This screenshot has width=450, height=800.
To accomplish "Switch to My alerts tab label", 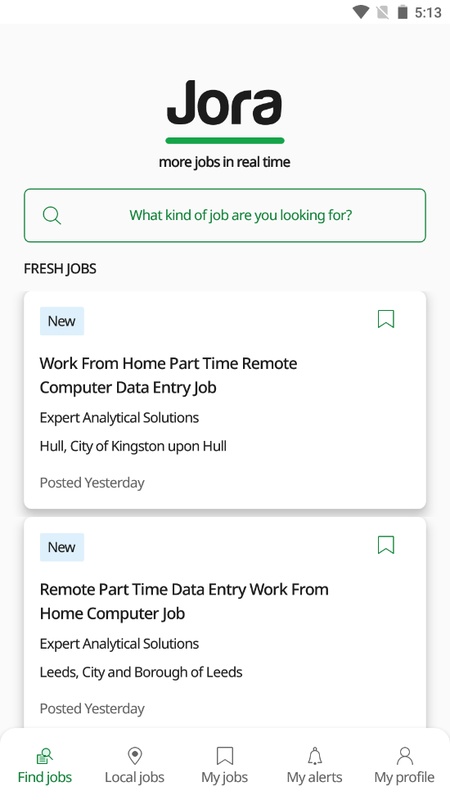I will [315, 778].
